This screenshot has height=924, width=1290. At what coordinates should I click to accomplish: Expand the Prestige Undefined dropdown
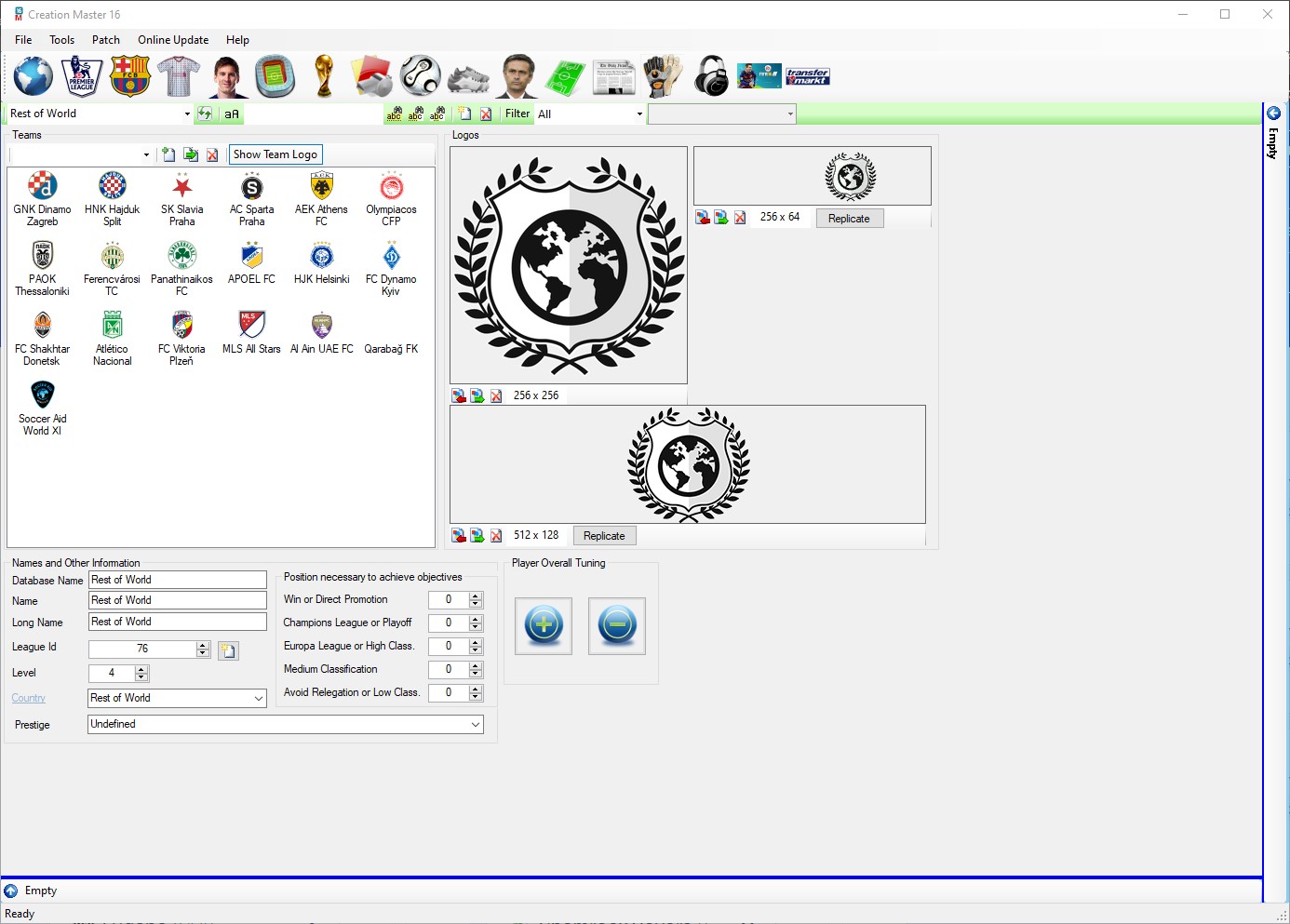pyautogui.click(x=476, y=724)
